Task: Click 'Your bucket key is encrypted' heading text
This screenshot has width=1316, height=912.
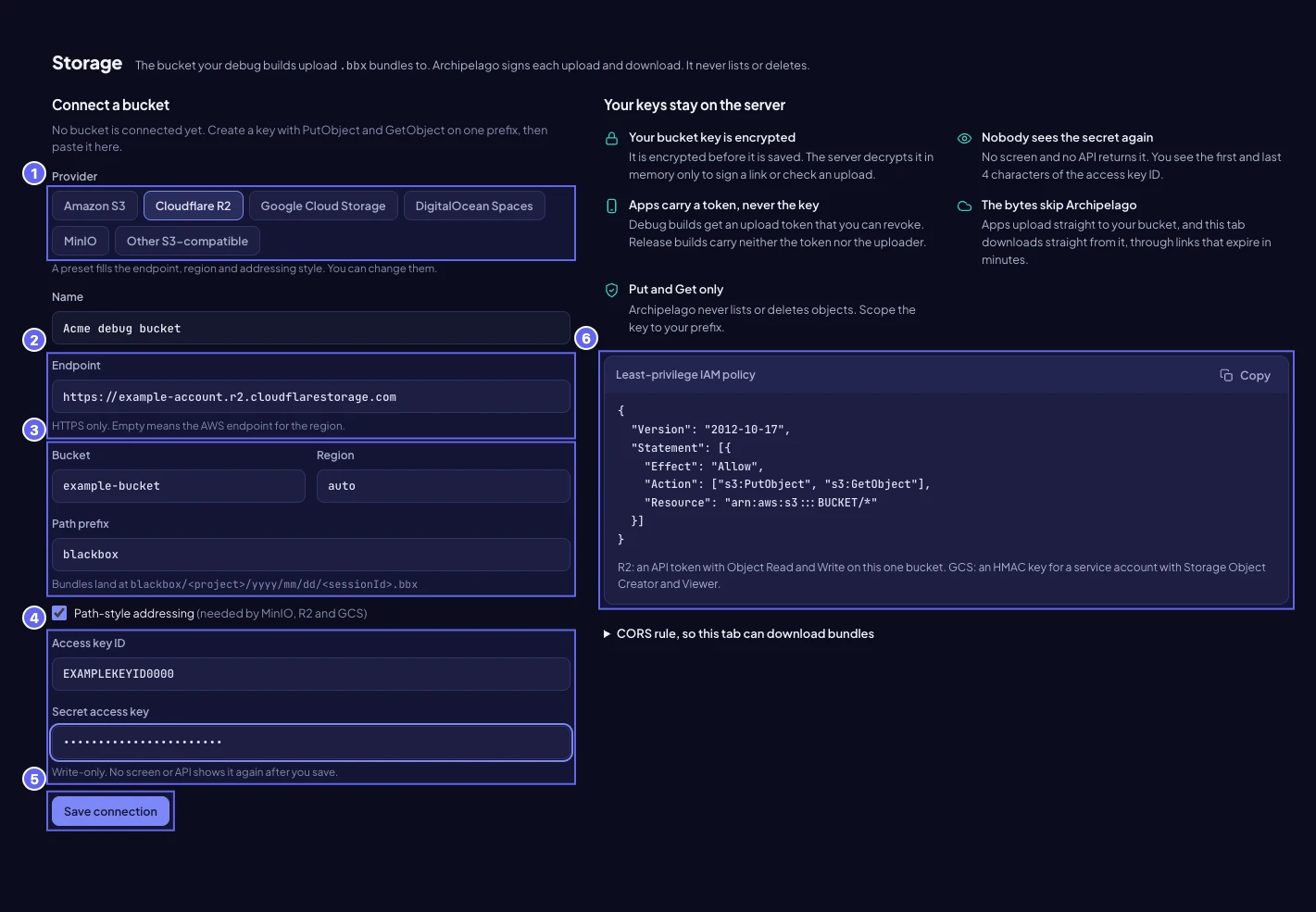Action: coord(712,137)
